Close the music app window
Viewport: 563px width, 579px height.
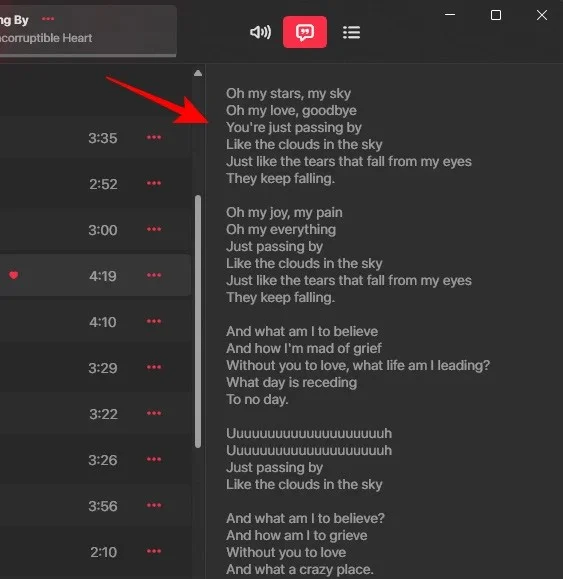pos(542,15)
